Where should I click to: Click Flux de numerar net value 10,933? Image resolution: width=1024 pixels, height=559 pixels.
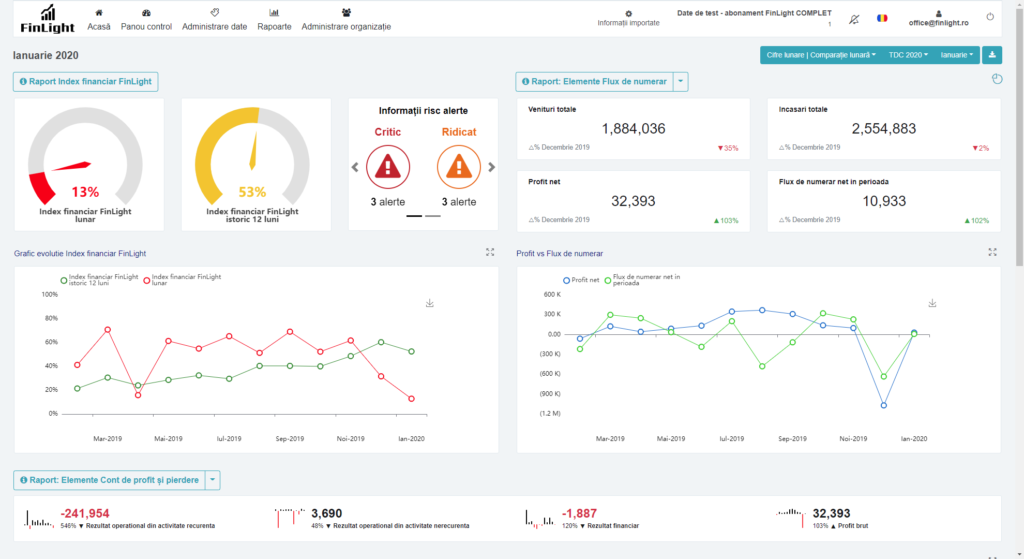tap(884, 201)
